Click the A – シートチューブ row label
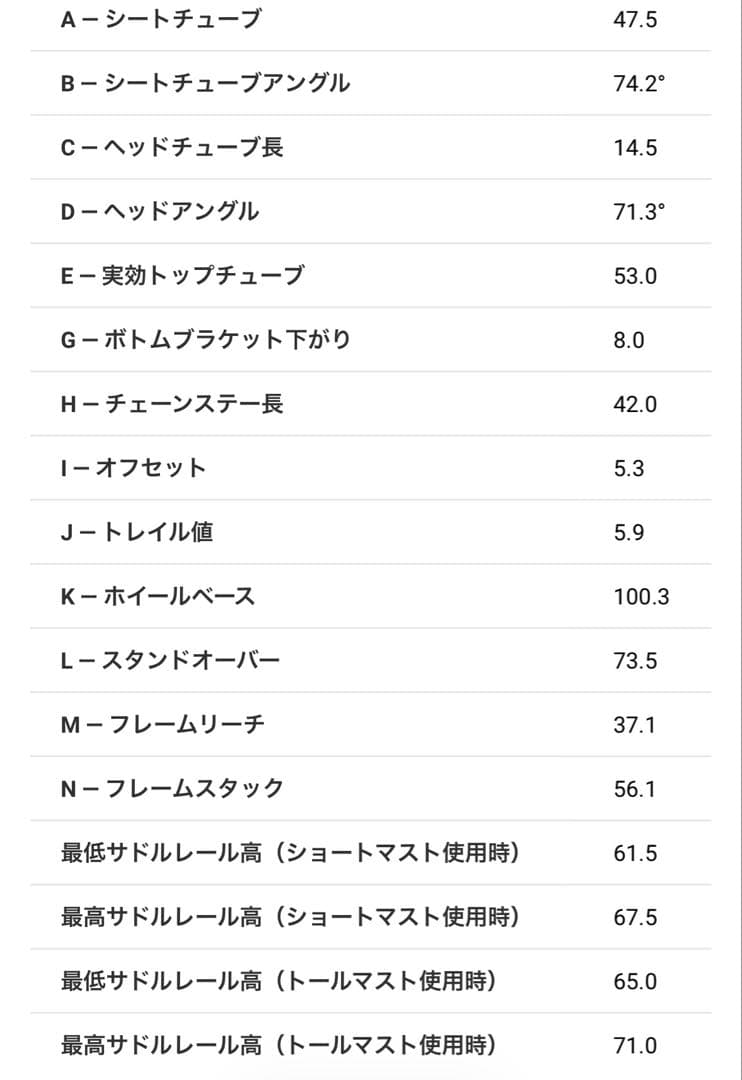Screen dimensions: 742x1080 click(x=160, y=19)
